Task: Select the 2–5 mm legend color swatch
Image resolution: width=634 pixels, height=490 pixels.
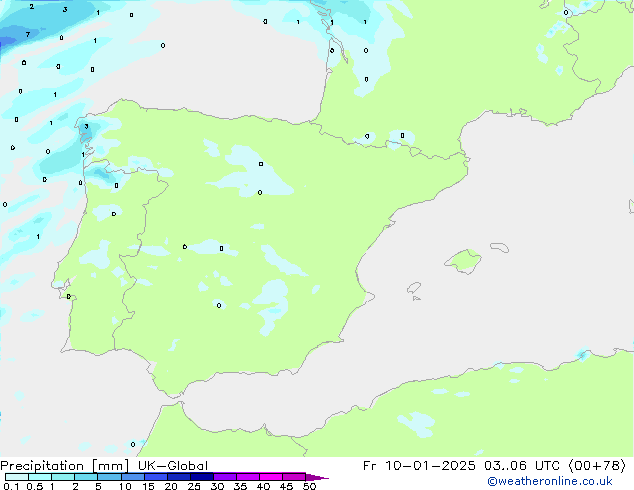Action: point(86,477)
